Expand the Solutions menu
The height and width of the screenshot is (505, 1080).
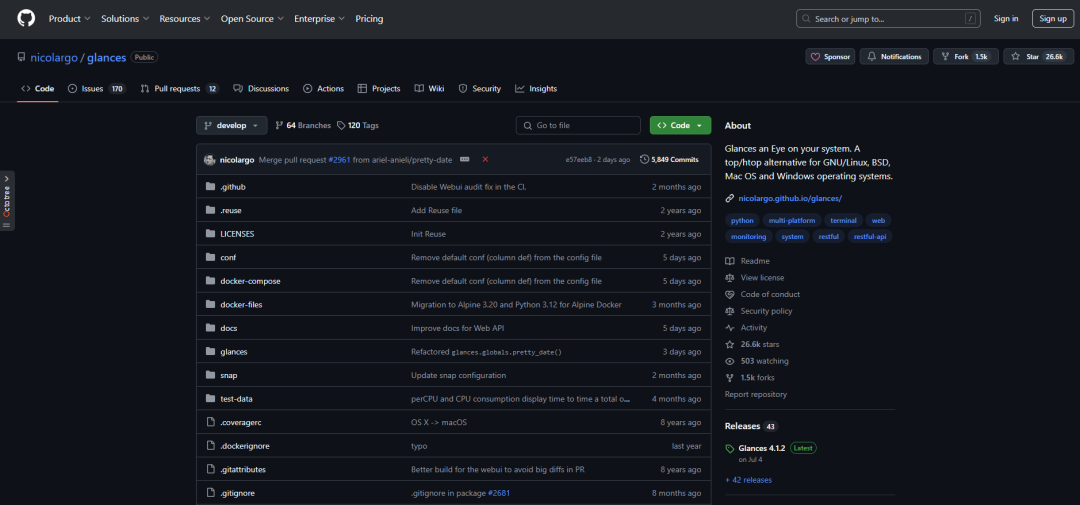point(125,19)
